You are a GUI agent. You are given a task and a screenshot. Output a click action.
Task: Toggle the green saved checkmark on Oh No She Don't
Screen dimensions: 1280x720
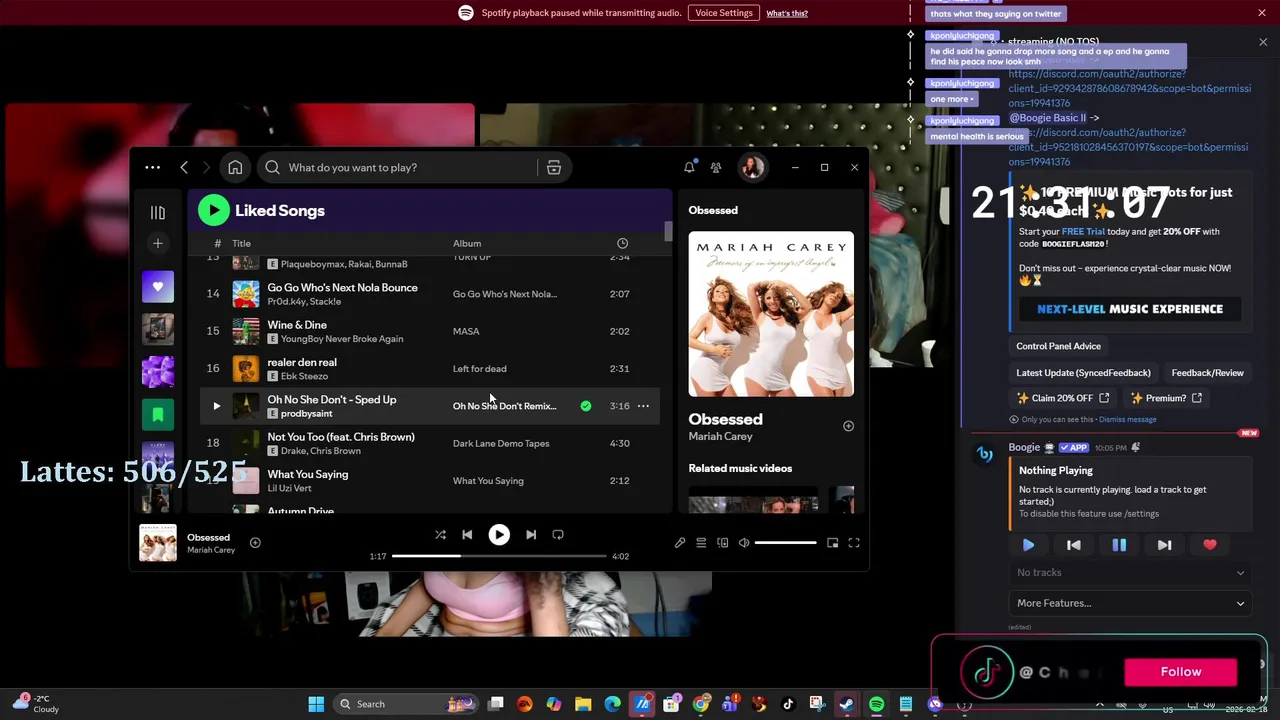pyautogui.click(x=586, y=406)
